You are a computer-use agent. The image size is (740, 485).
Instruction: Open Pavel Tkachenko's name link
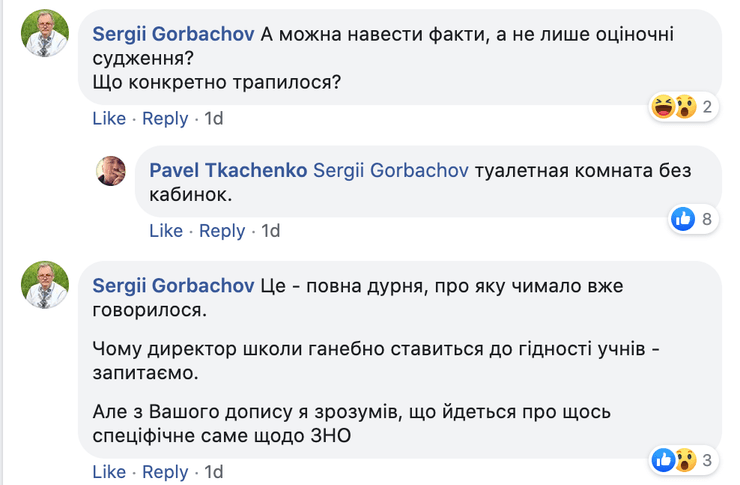(x=229, y=170)
